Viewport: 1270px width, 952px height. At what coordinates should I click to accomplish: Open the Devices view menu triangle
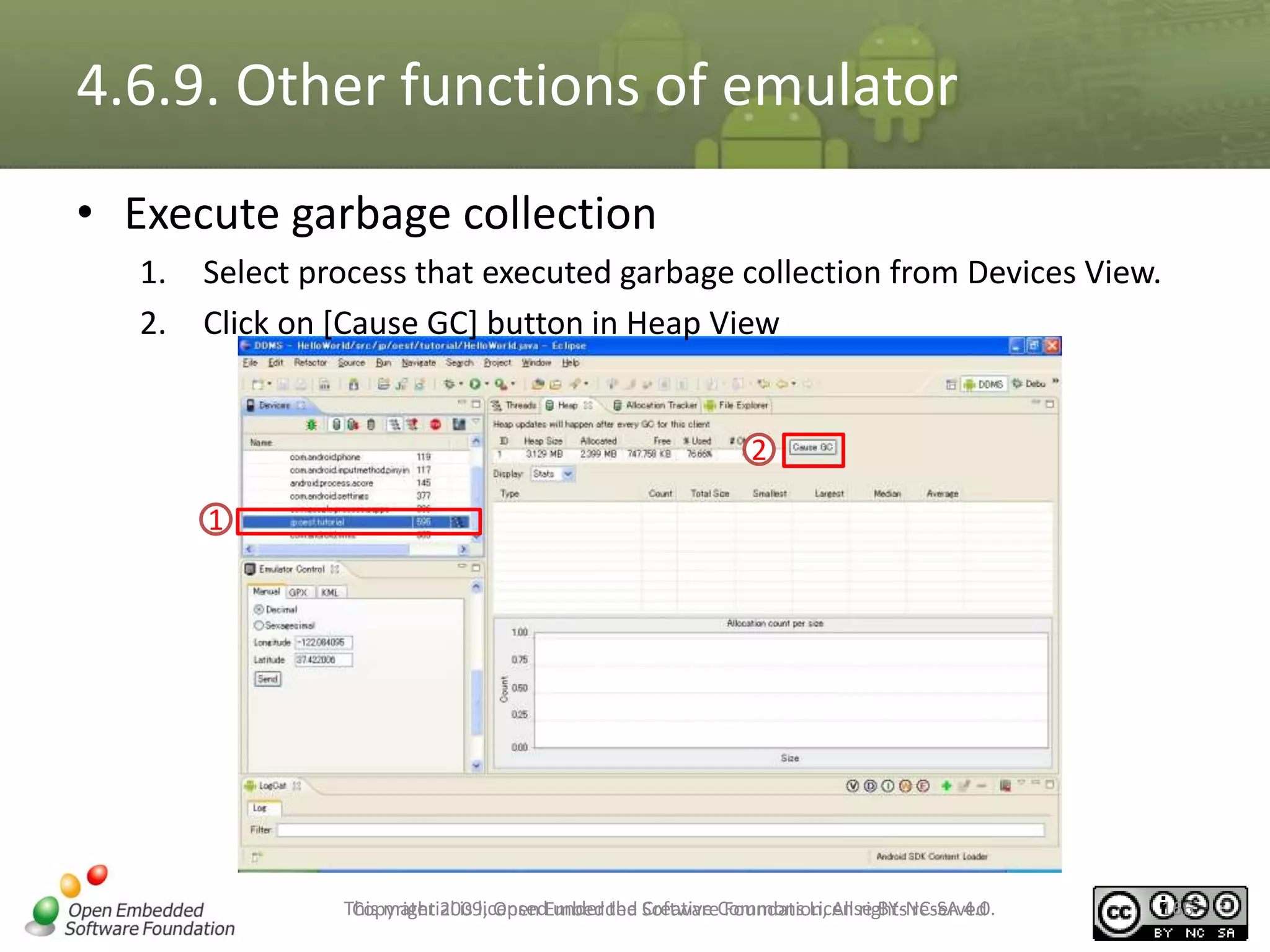point(476,421)
